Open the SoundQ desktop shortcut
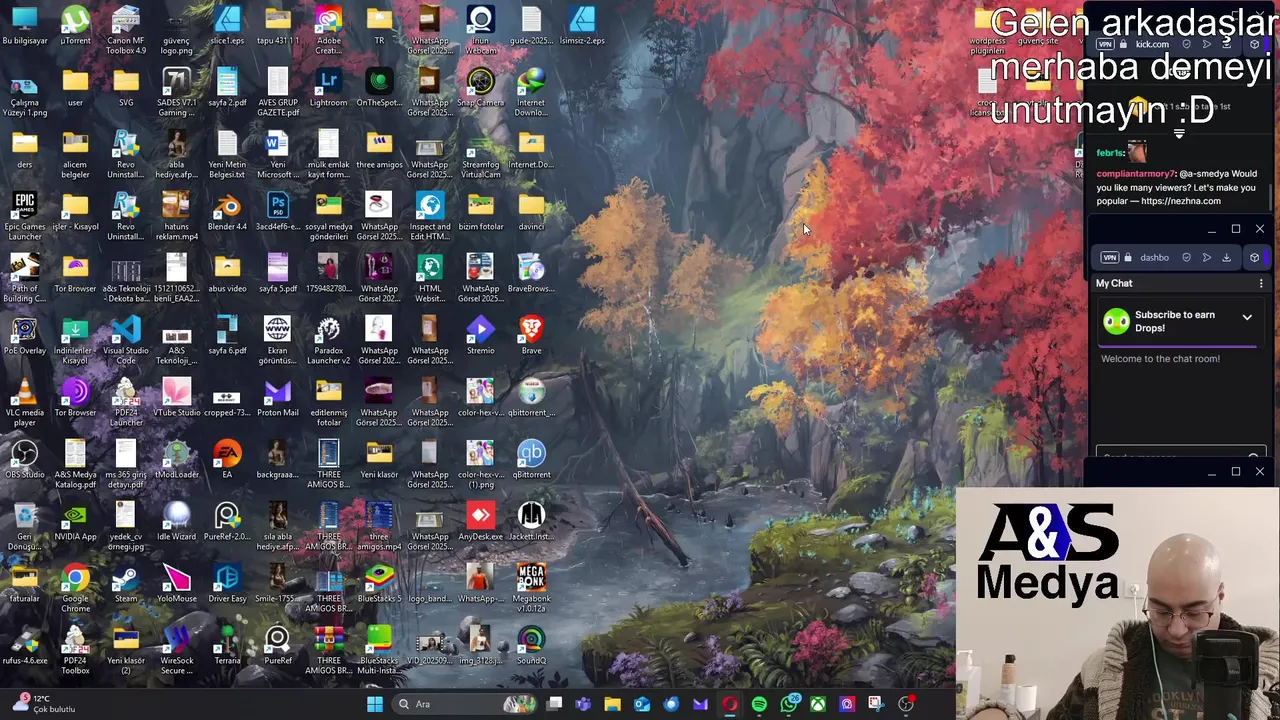 [x=531, y=646]
